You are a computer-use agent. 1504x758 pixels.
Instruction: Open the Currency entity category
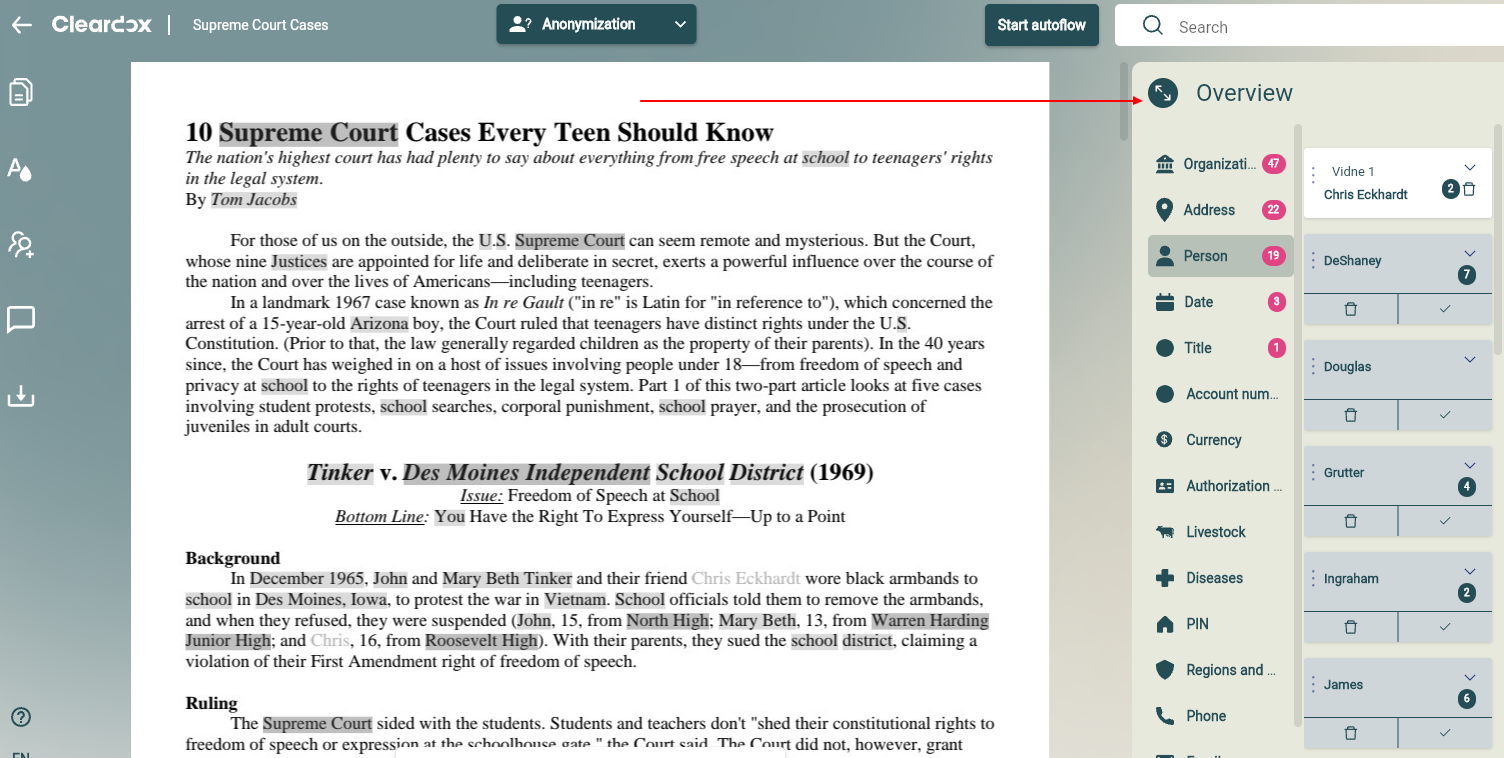1213,439
